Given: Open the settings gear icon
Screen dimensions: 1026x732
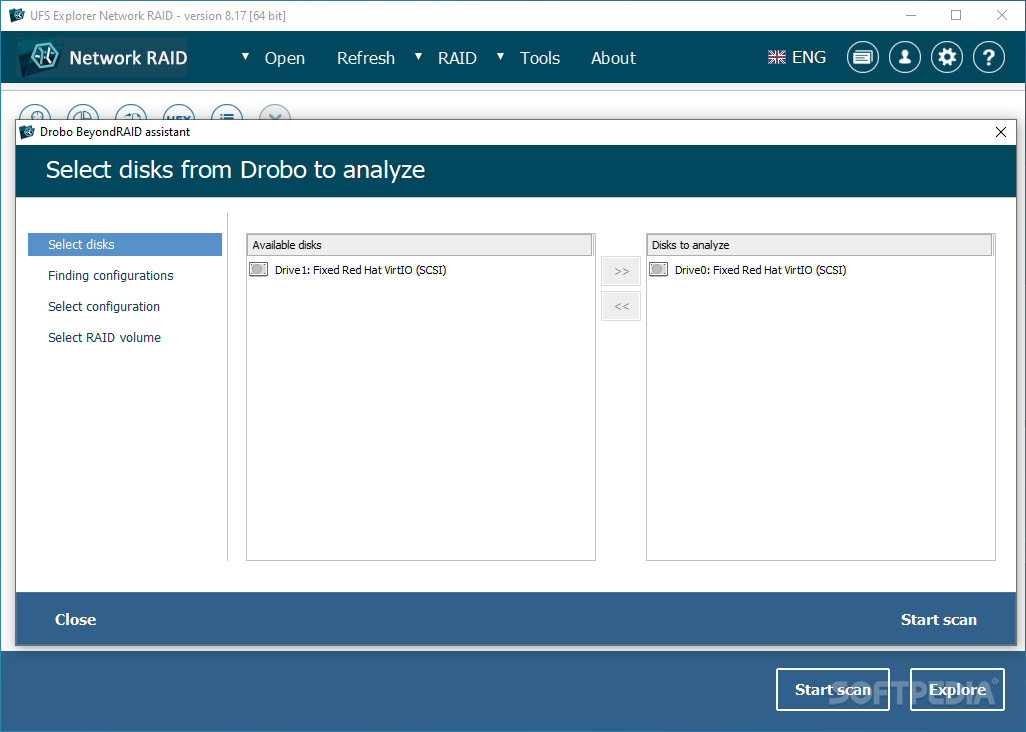Looking at the screenshot, I should click(x=947, y=58).
